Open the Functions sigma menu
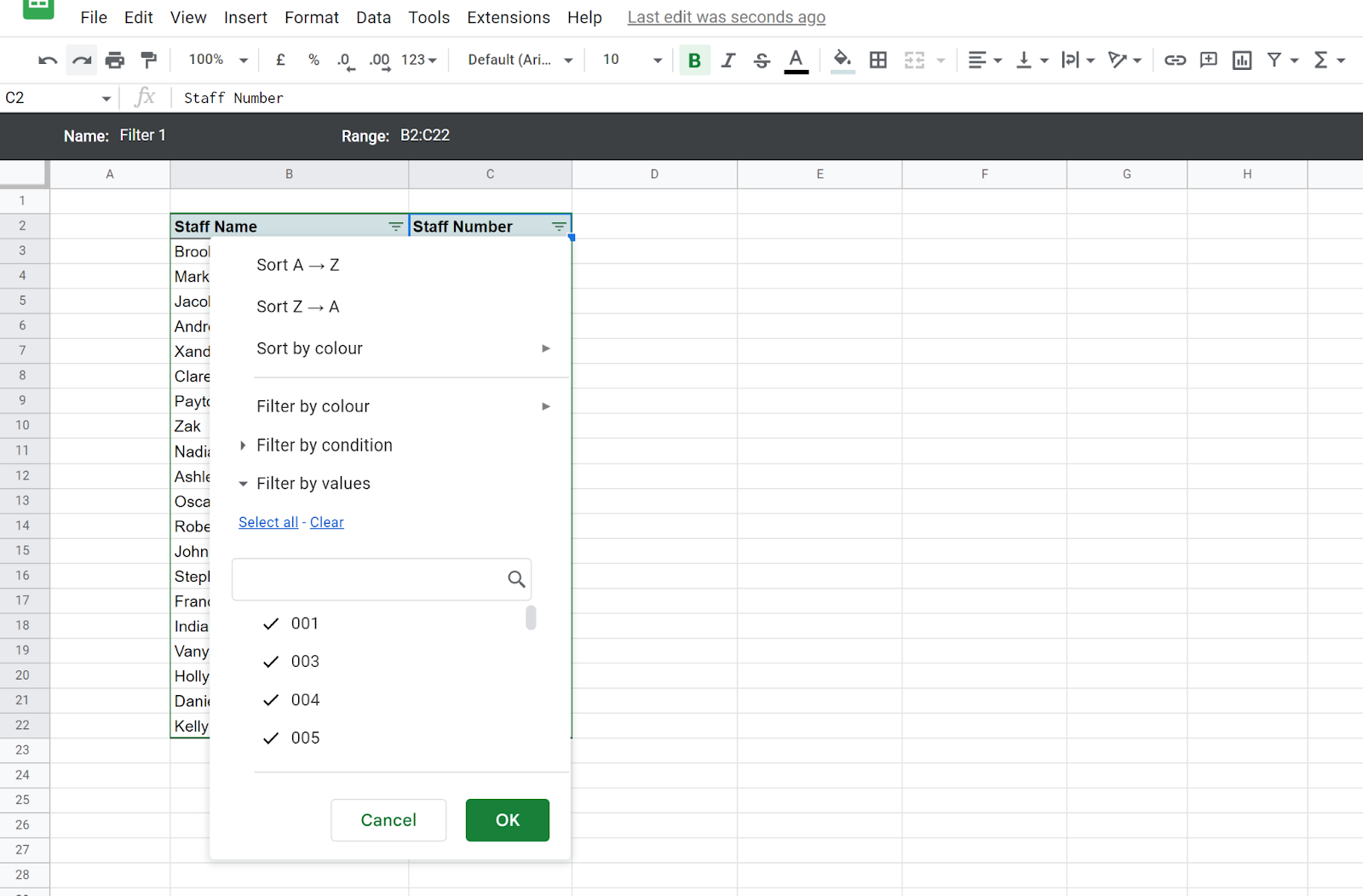1363x896 pixels. (x=1329, y=60)
